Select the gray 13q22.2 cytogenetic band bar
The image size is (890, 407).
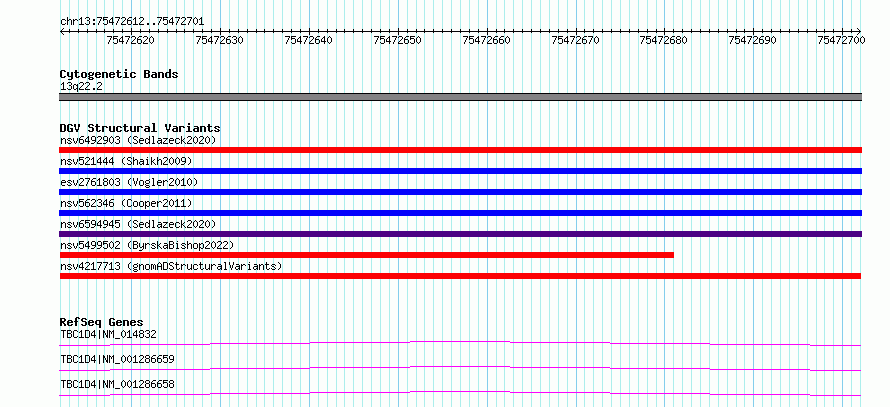point(460,97)
